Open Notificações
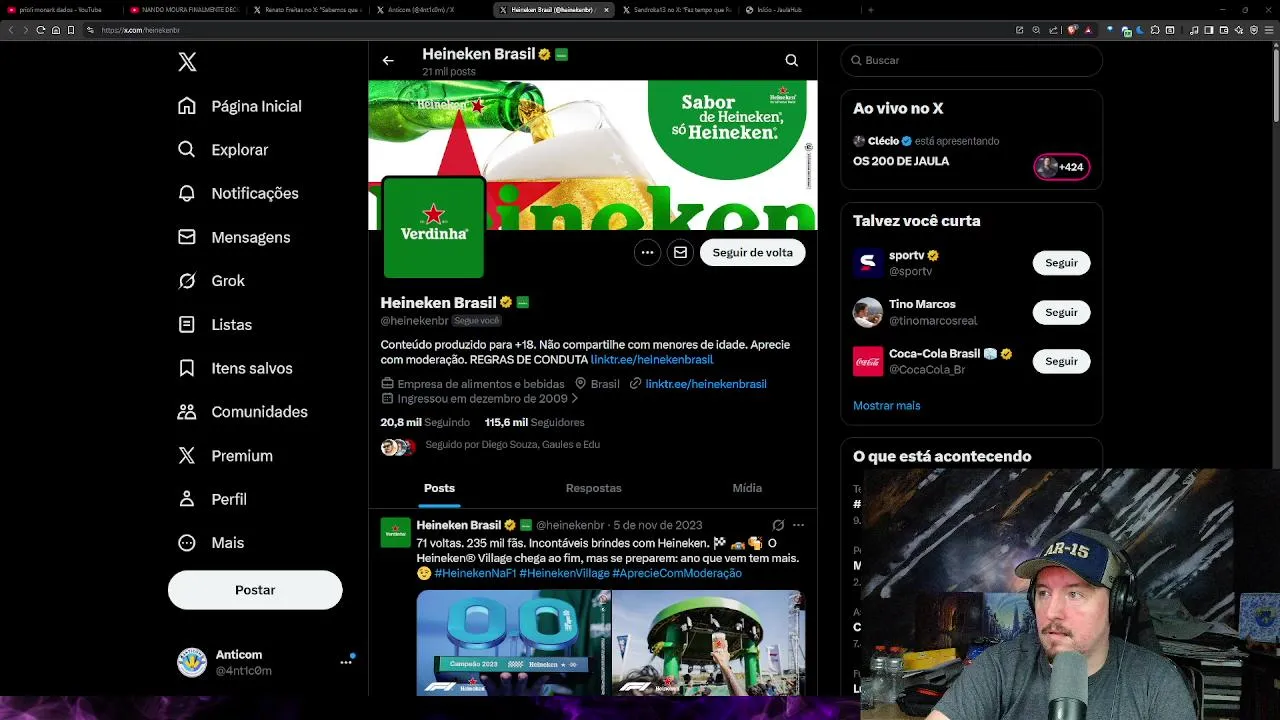 (238, 193)
